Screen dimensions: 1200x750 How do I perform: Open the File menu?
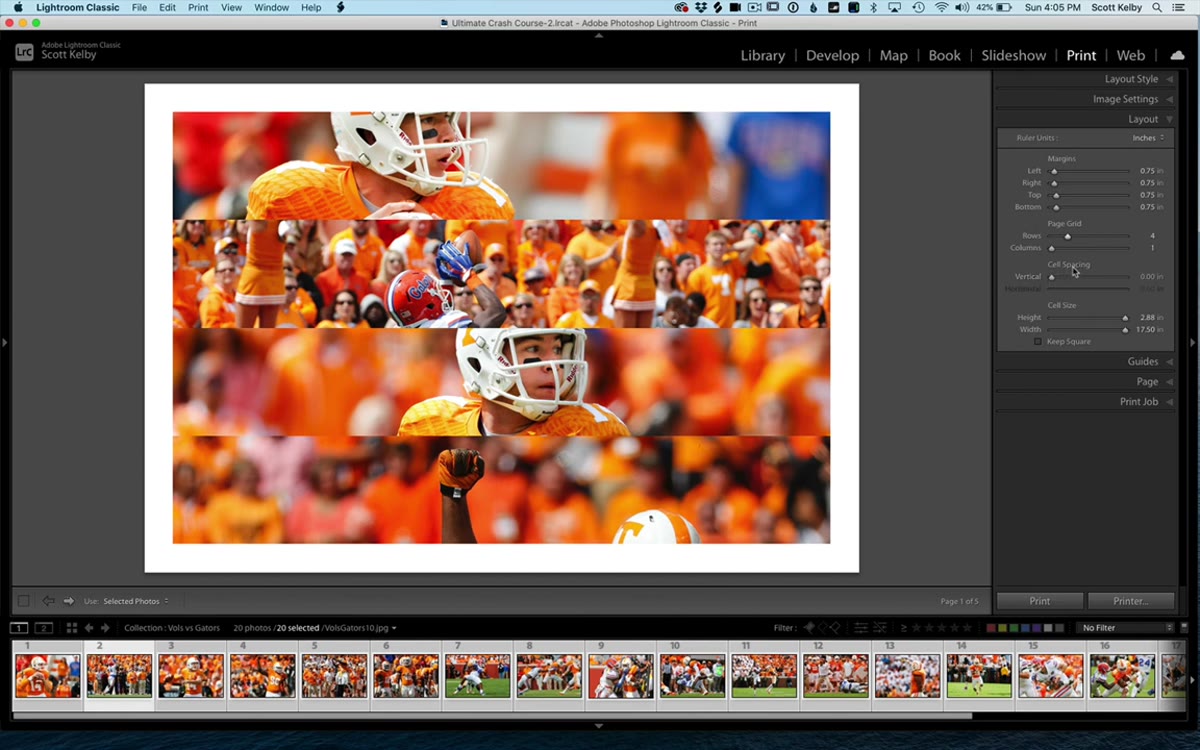(139, 7)
